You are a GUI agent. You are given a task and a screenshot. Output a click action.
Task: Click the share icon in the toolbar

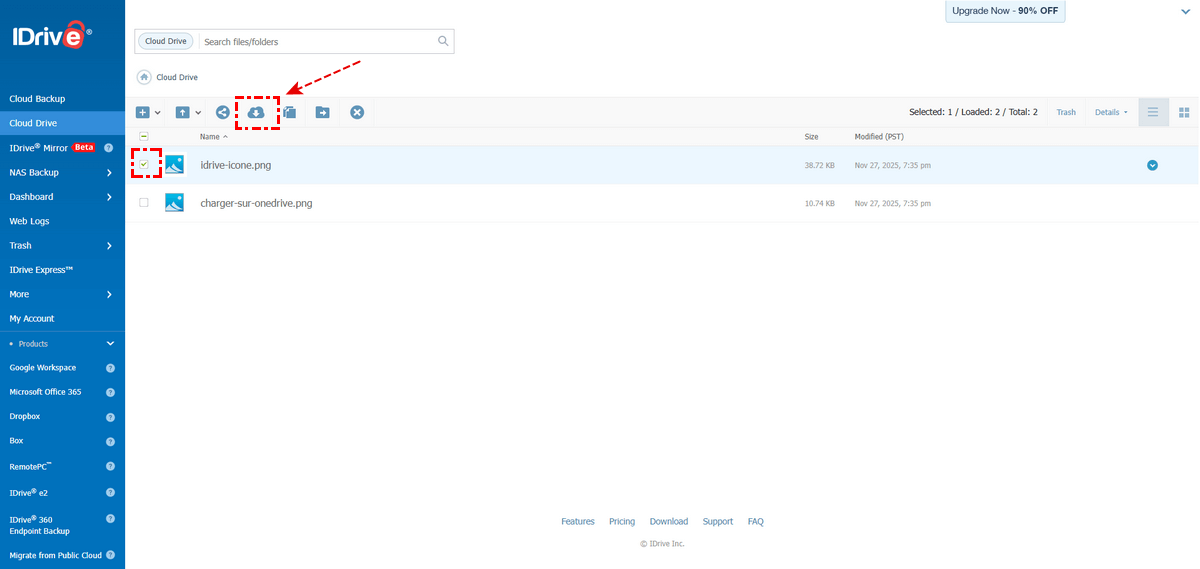[x=223, y=112]
